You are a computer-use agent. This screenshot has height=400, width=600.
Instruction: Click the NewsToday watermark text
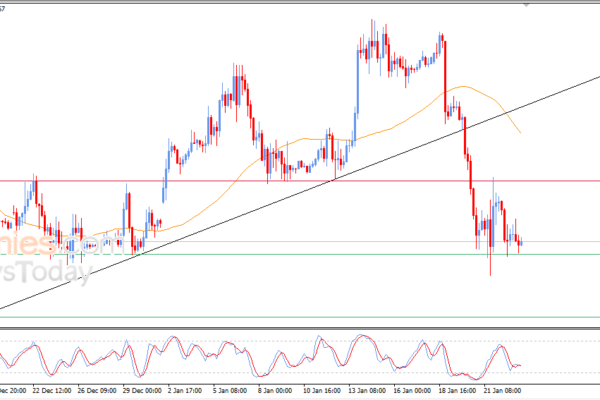point(50,272)
